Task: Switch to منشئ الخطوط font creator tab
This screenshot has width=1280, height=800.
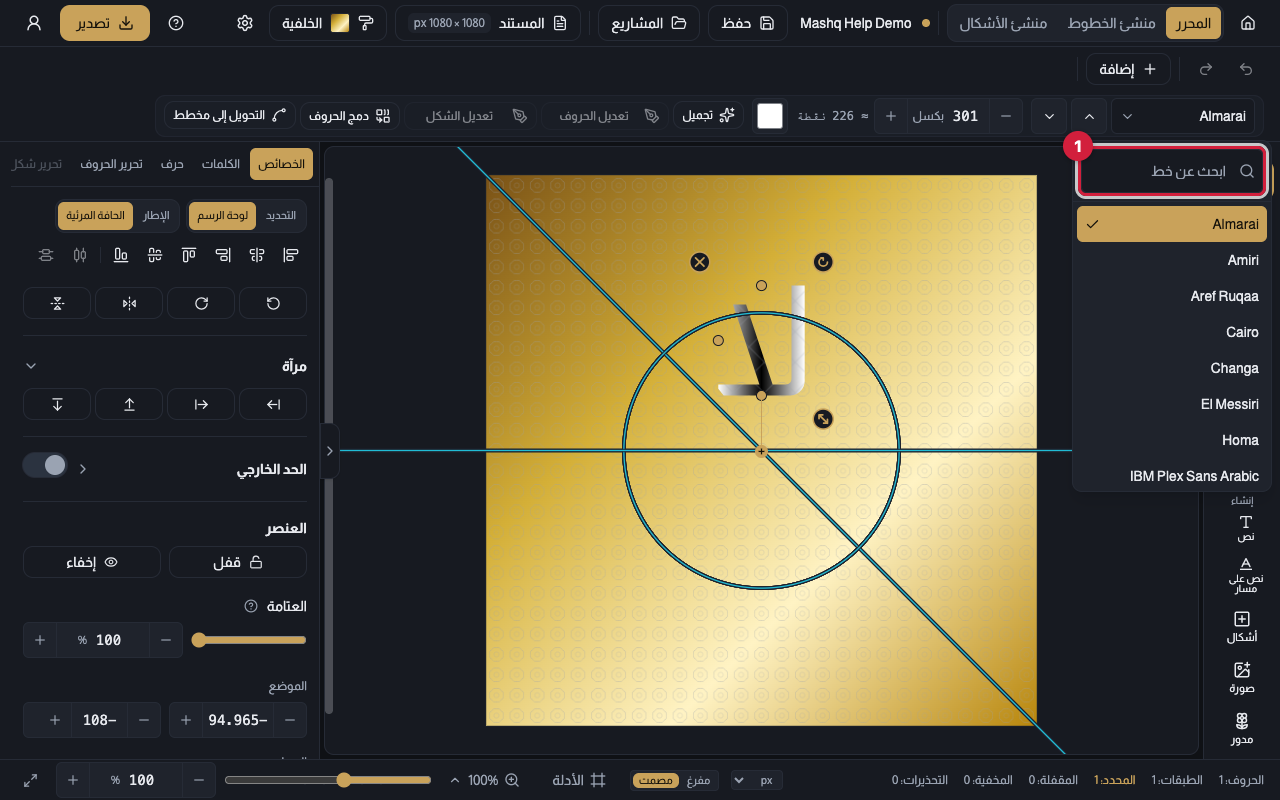Action: click(1112, 23)
